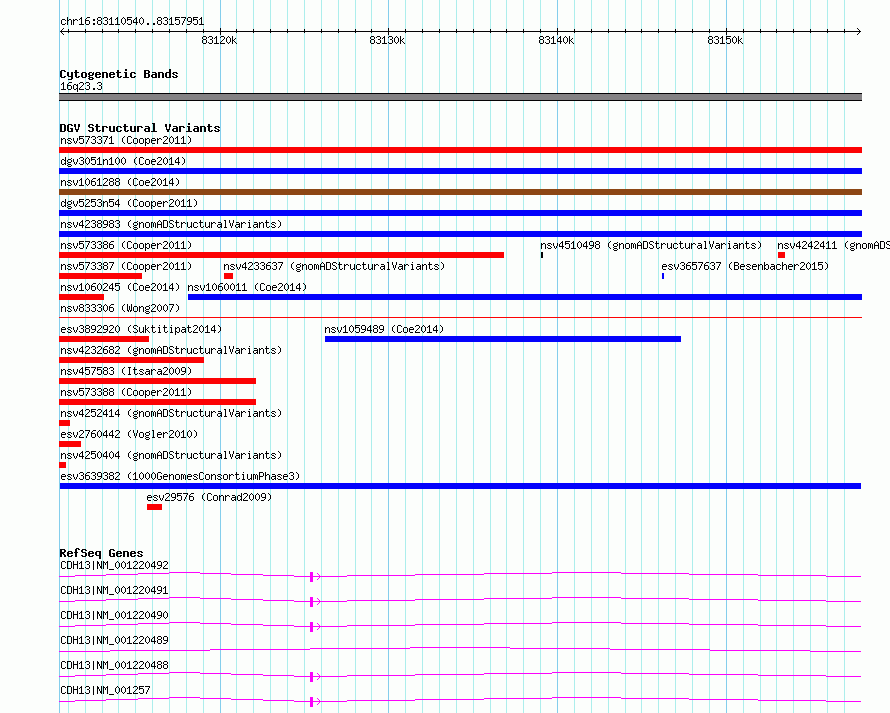Click exon marker on CDH13|NM_001220492 track
The width and height of the screenshot is (890, 713).
click(x=312, y=577)
